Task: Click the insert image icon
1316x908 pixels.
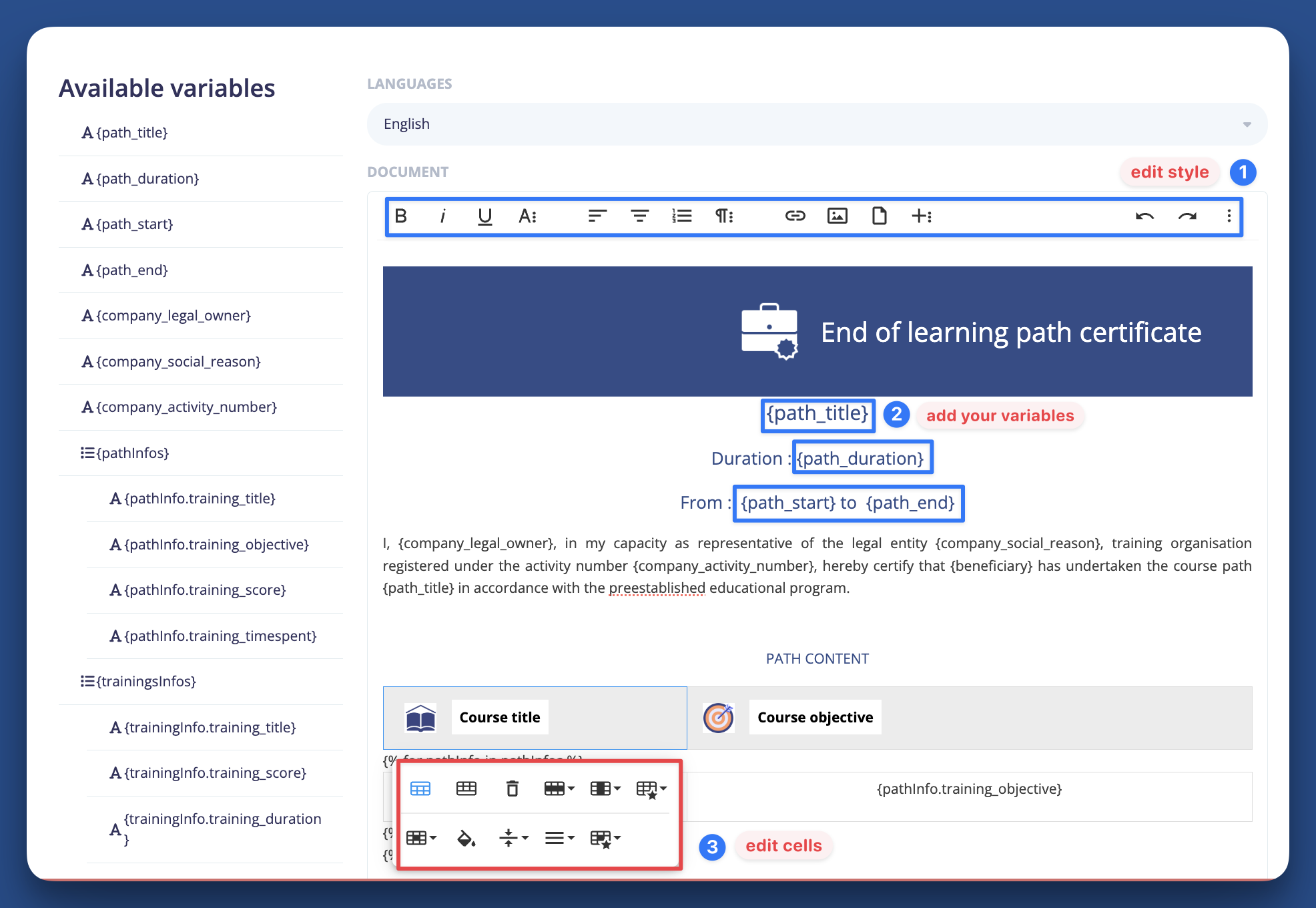Action: click(837, 216)
